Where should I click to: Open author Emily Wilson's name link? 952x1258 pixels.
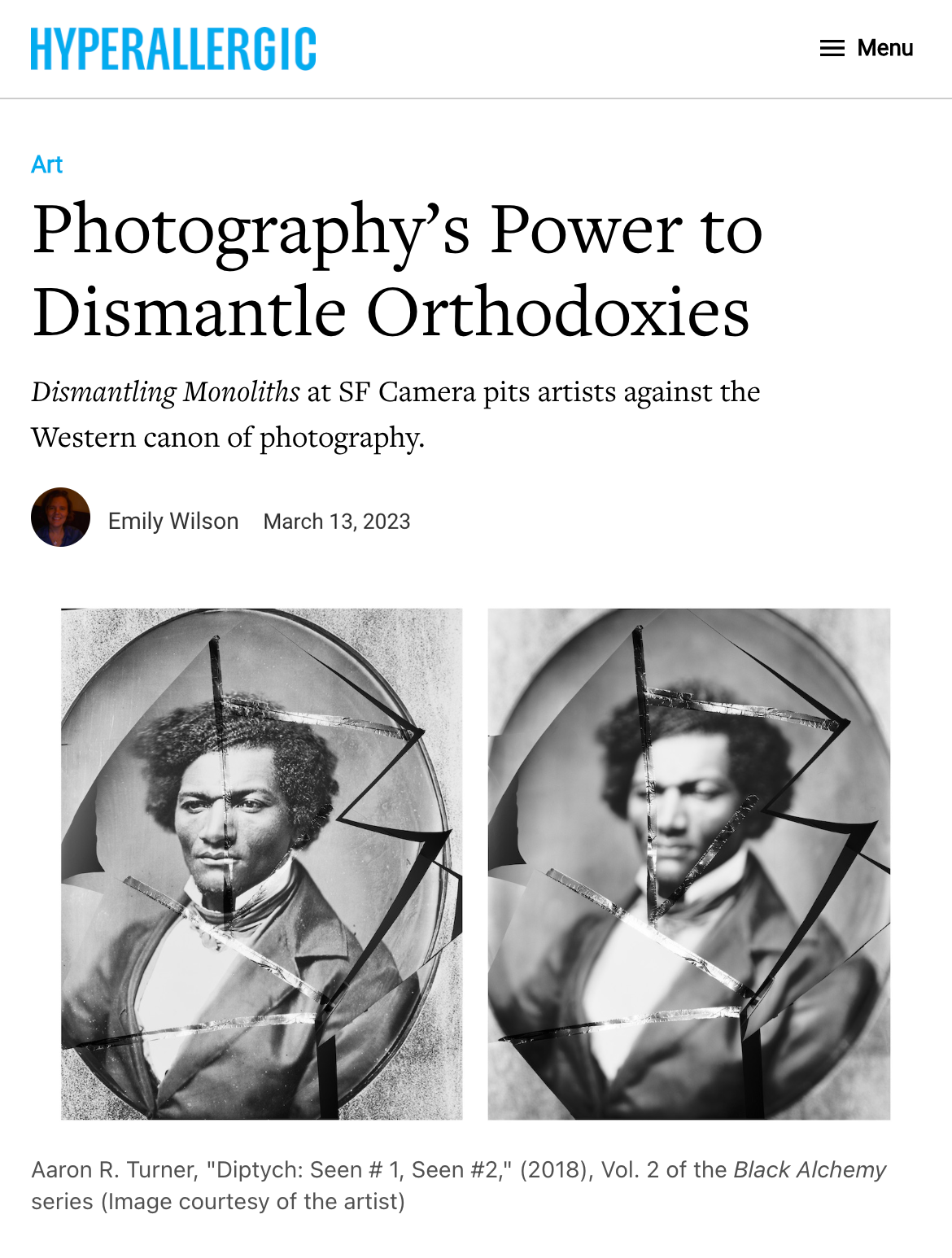click(173, 521)
